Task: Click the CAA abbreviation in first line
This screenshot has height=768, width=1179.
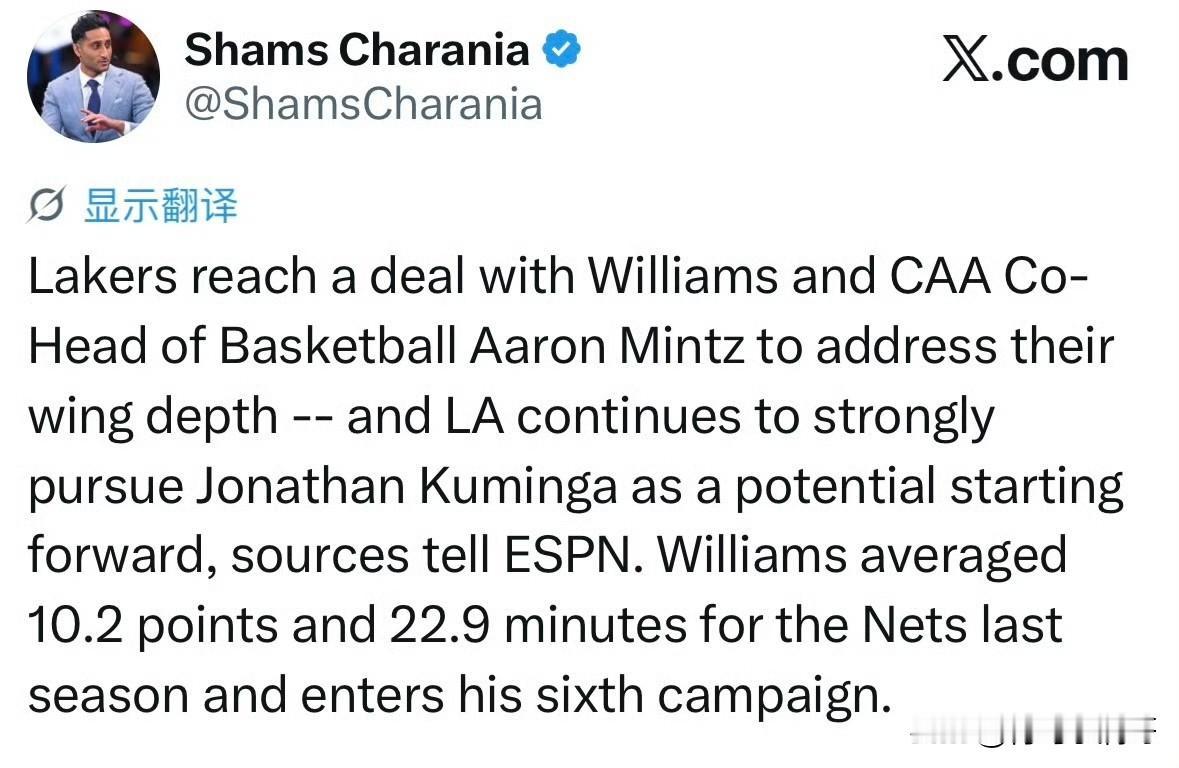Action: [x=940, y=276]
